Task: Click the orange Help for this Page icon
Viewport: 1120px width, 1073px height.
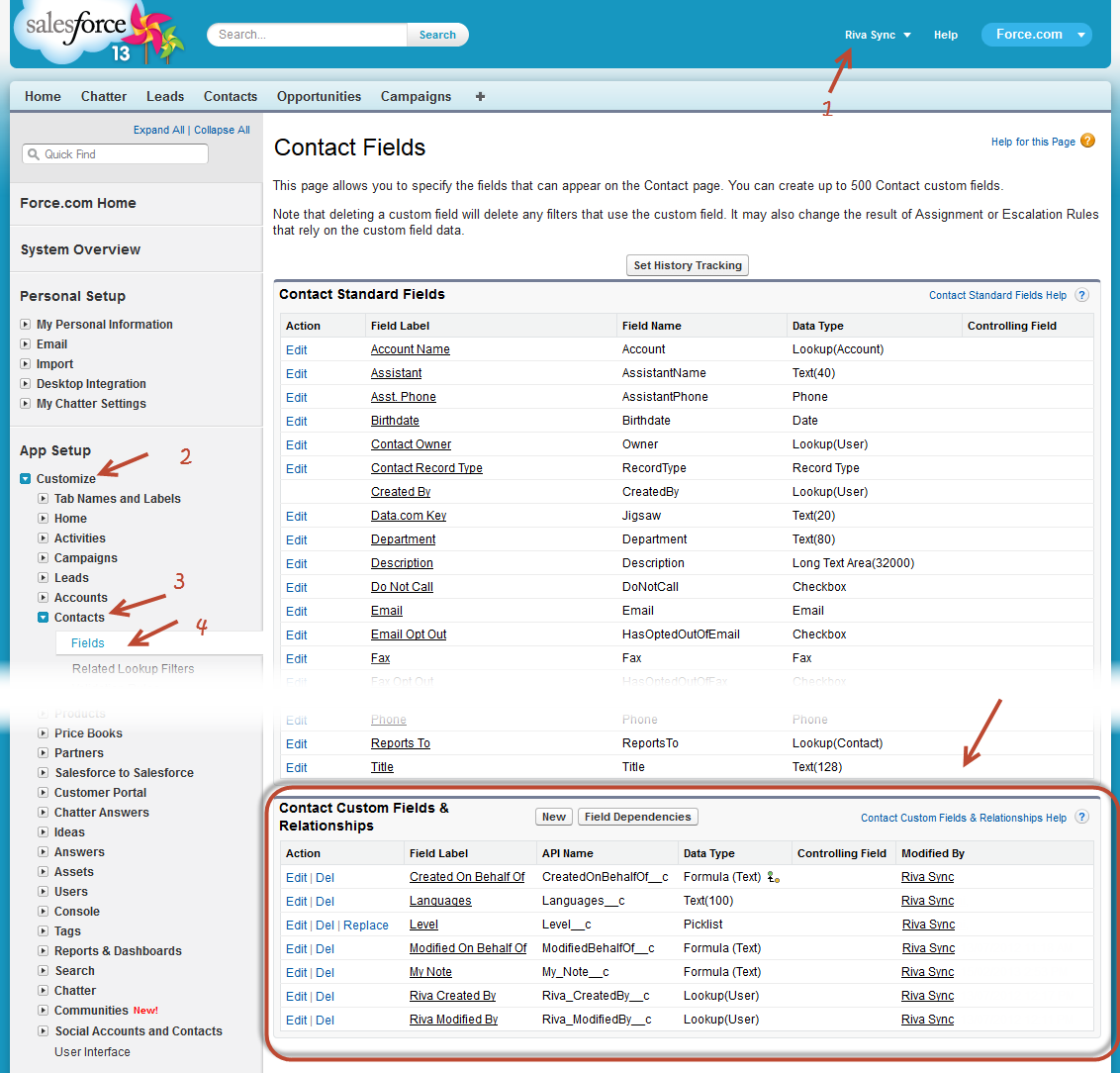Action: (x=1087, y=141)
